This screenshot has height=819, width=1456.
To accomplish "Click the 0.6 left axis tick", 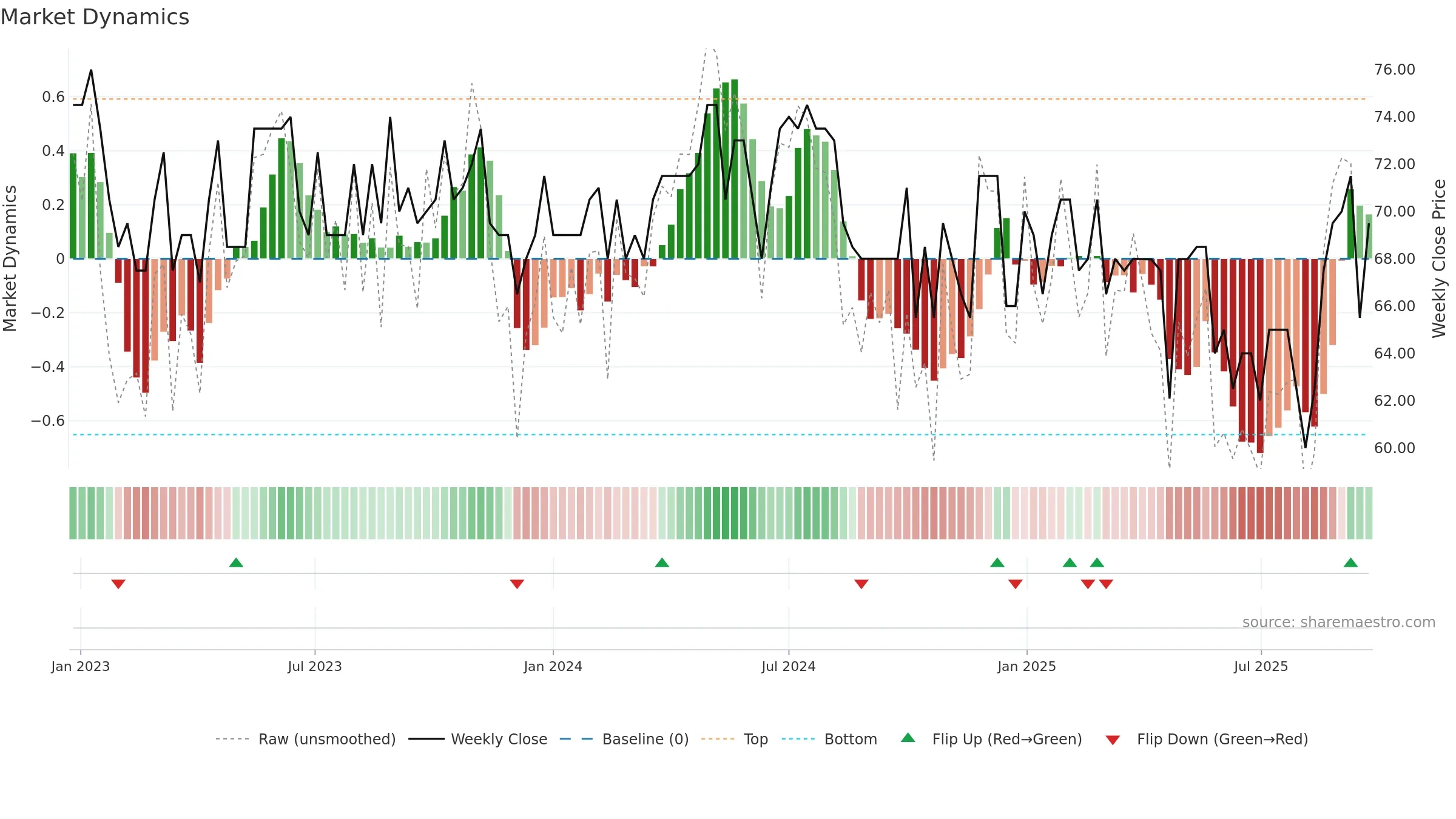I will click(53, 96).
